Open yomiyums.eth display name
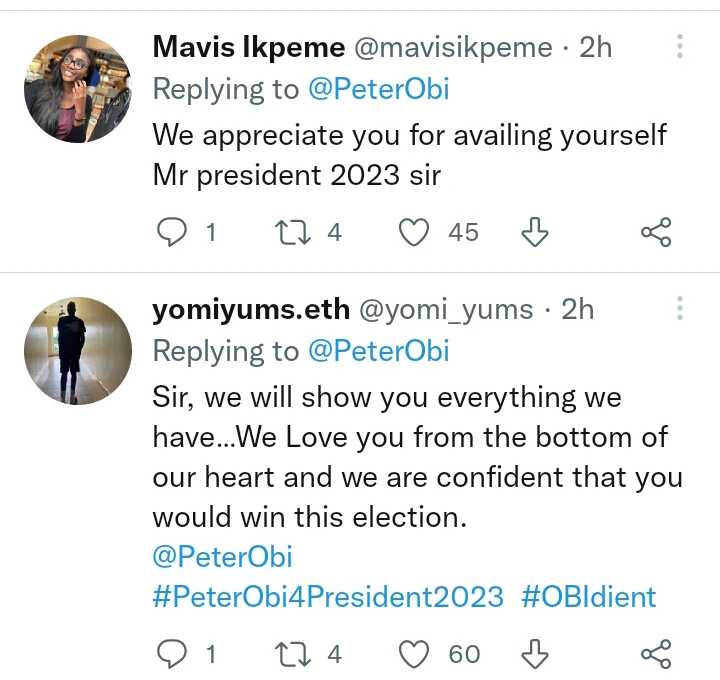 251,309
